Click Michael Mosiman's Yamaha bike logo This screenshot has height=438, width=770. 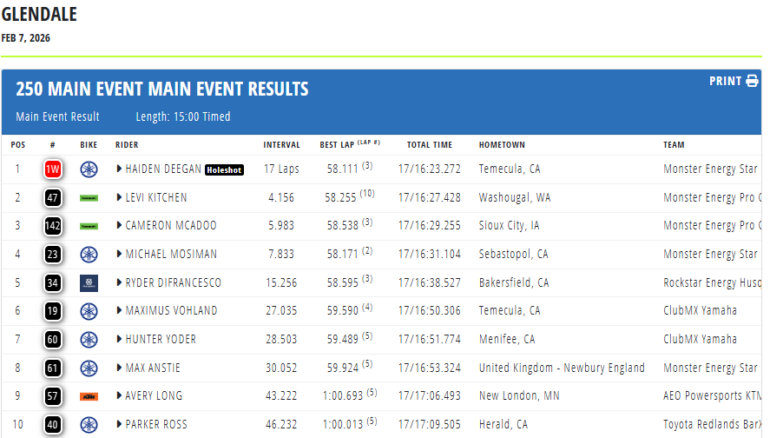pos(89,254)
